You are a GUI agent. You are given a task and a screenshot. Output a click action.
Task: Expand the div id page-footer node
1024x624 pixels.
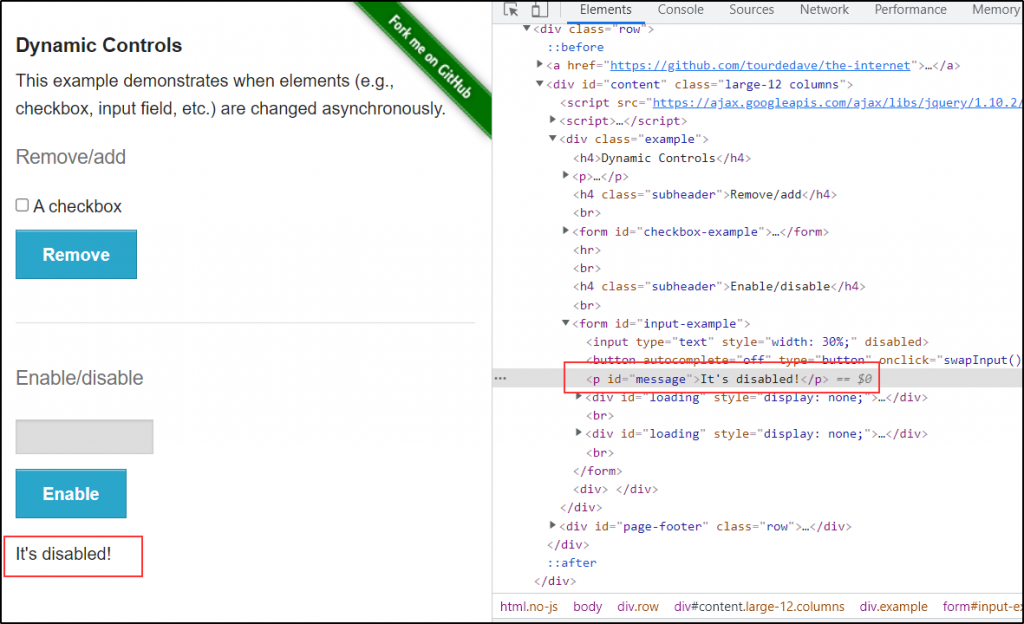click(552, 525)
